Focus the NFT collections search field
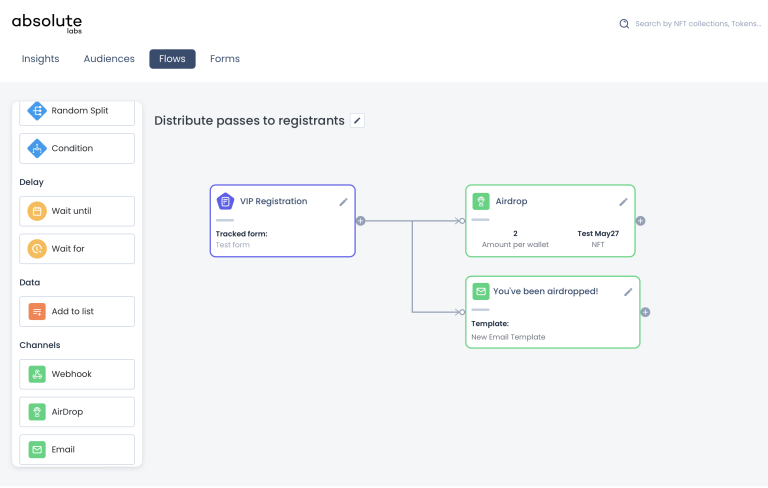Screen dimensions: 768x488 point(696,24)
